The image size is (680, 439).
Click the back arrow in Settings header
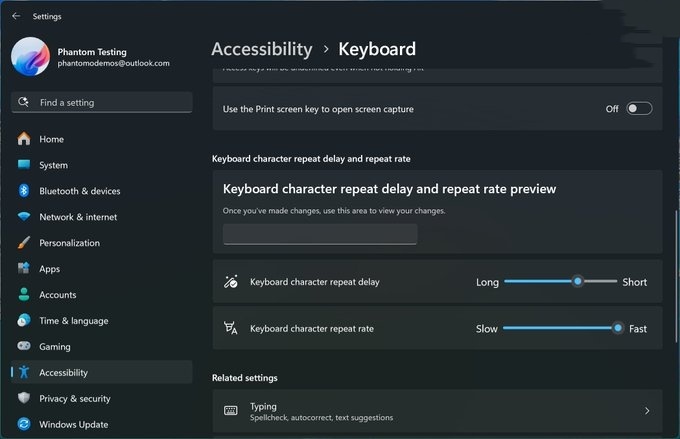coord(16,16)
